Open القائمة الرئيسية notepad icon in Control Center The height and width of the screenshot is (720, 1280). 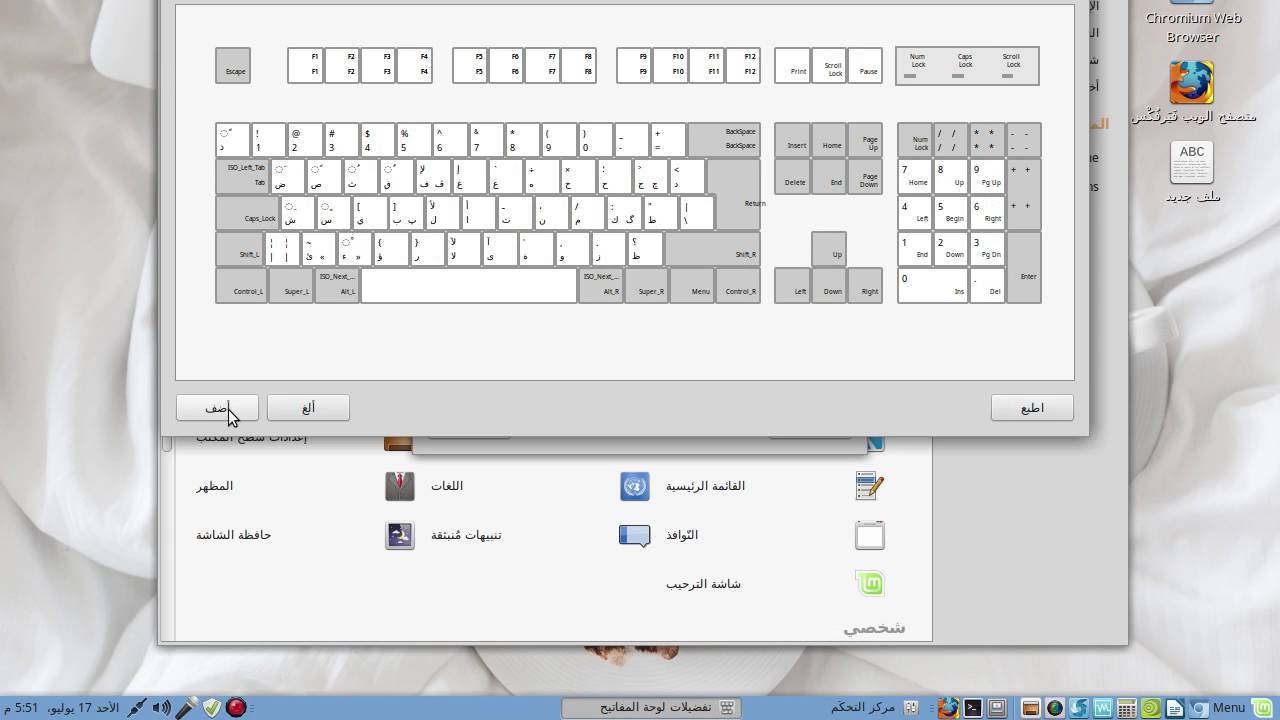(x=870, y=486)
